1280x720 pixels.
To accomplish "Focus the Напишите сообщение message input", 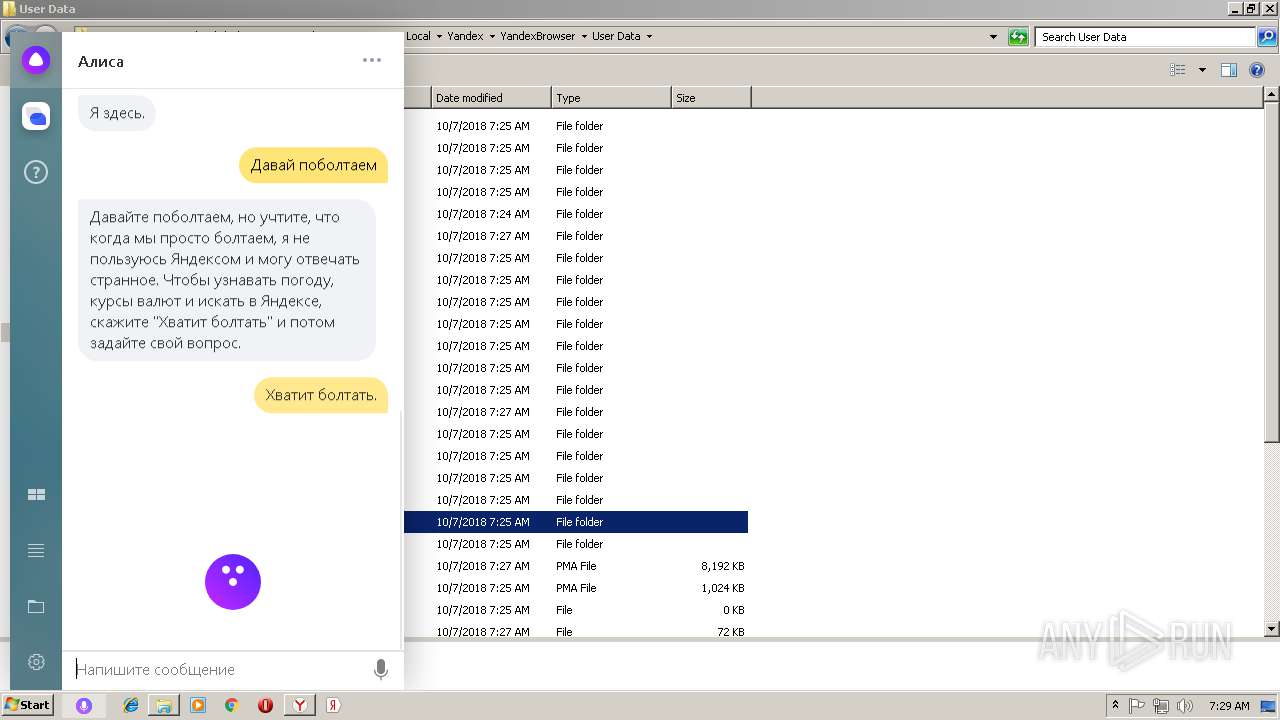I will tap(220, 670).
